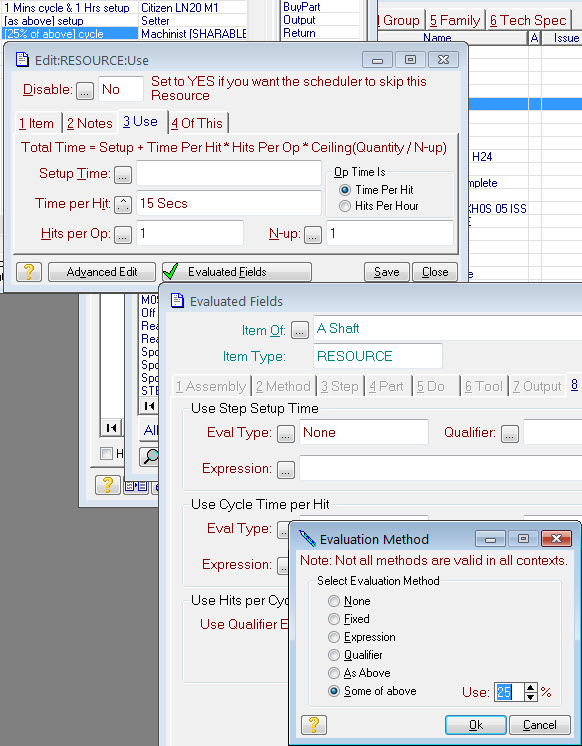Click the first-record arrow beneath the STE list

click(149, 406)
